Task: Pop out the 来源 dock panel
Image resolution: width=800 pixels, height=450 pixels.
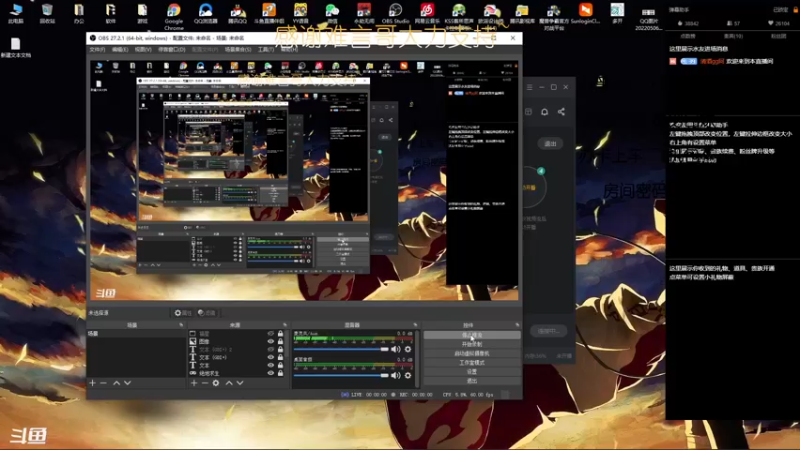Action: (x=285, y=325)
